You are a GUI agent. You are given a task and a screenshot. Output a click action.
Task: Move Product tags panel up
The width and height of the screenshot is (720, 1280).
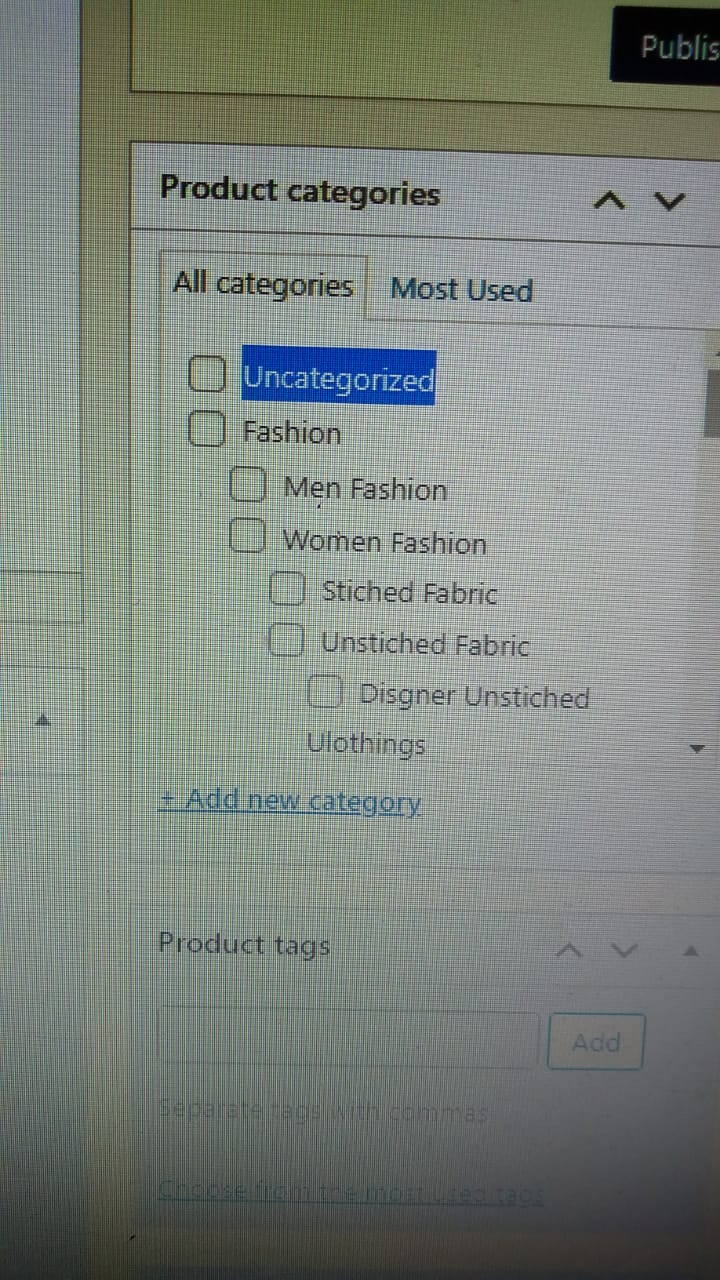click(x=569, y=949)
